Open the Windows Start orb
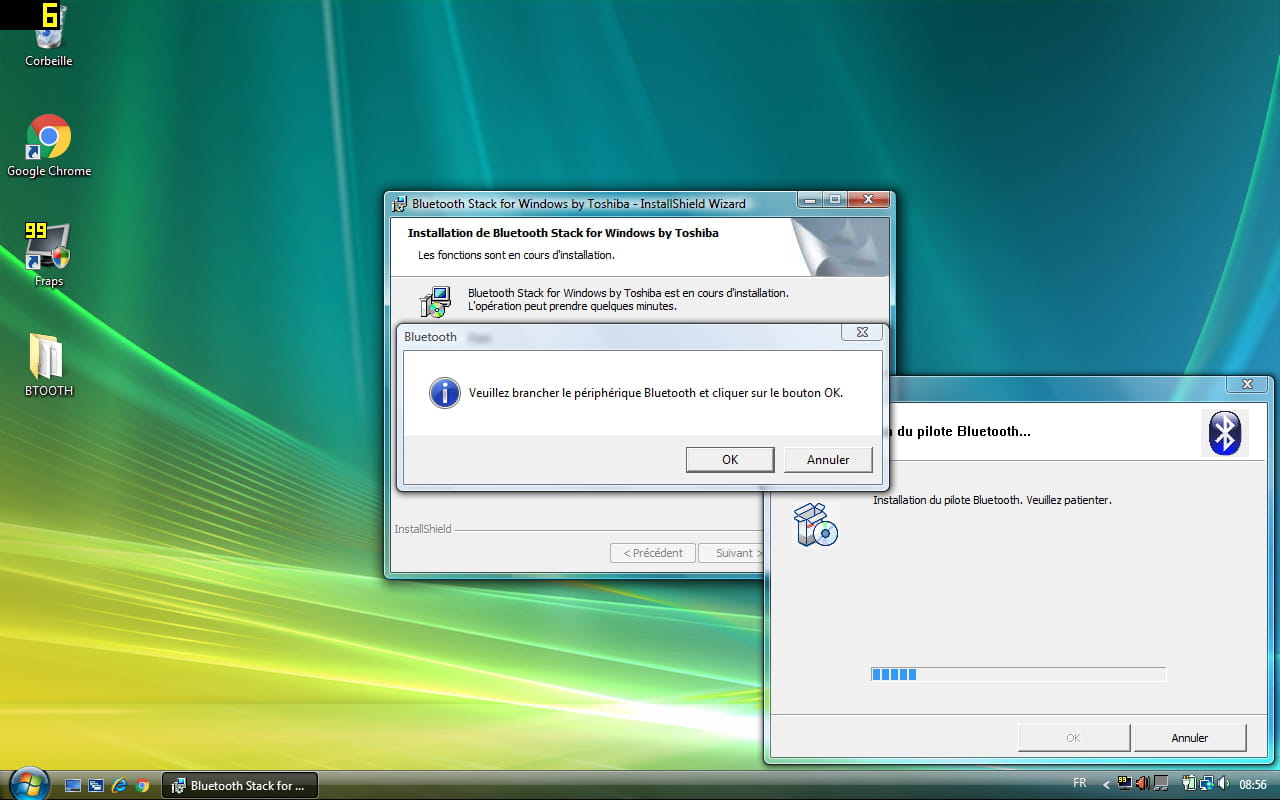Screen dimensions: 1280x800 tap(27, 784)
